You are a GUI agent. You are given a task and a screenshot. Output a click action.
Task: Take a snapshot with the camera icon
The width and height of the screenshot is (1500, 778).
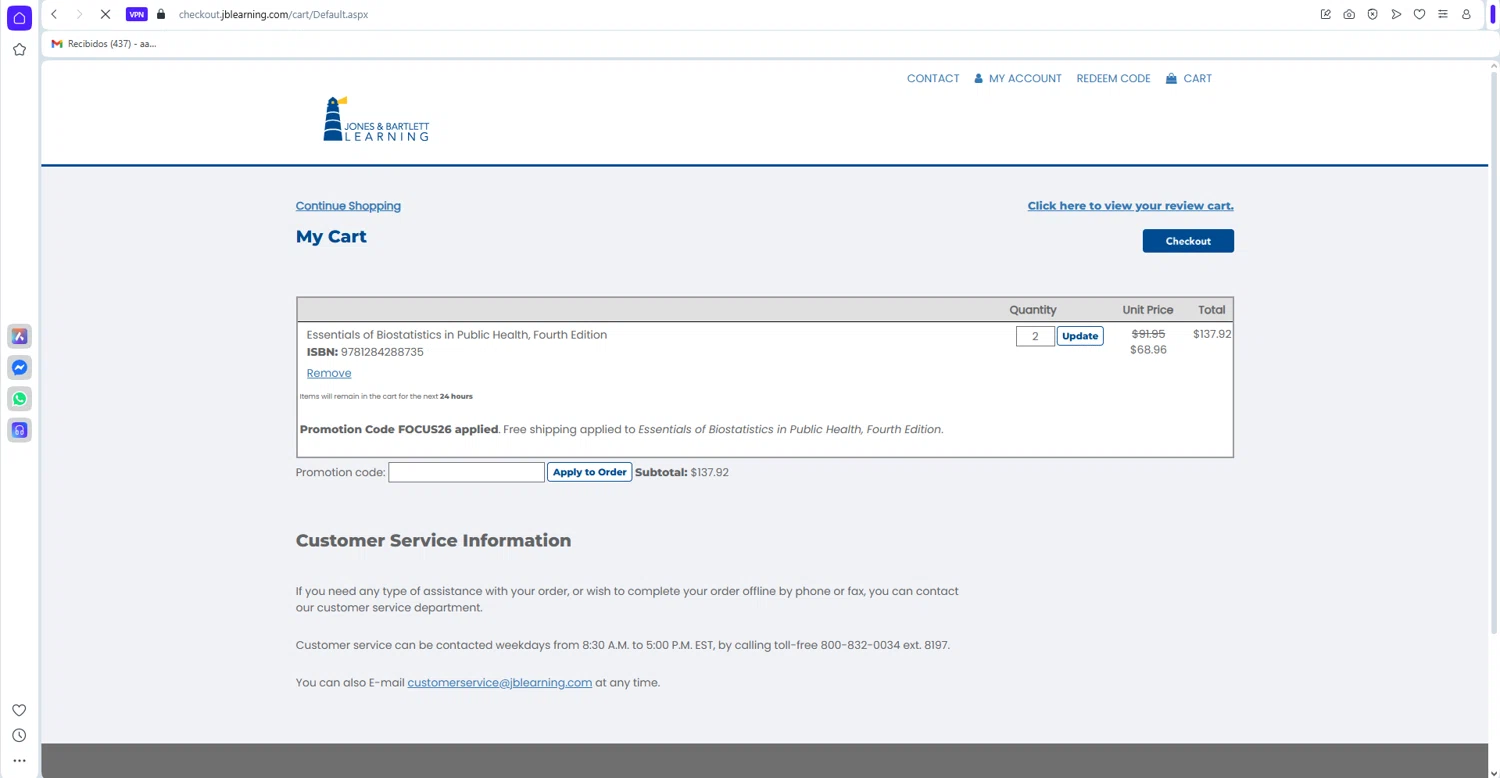[1349, 14]
